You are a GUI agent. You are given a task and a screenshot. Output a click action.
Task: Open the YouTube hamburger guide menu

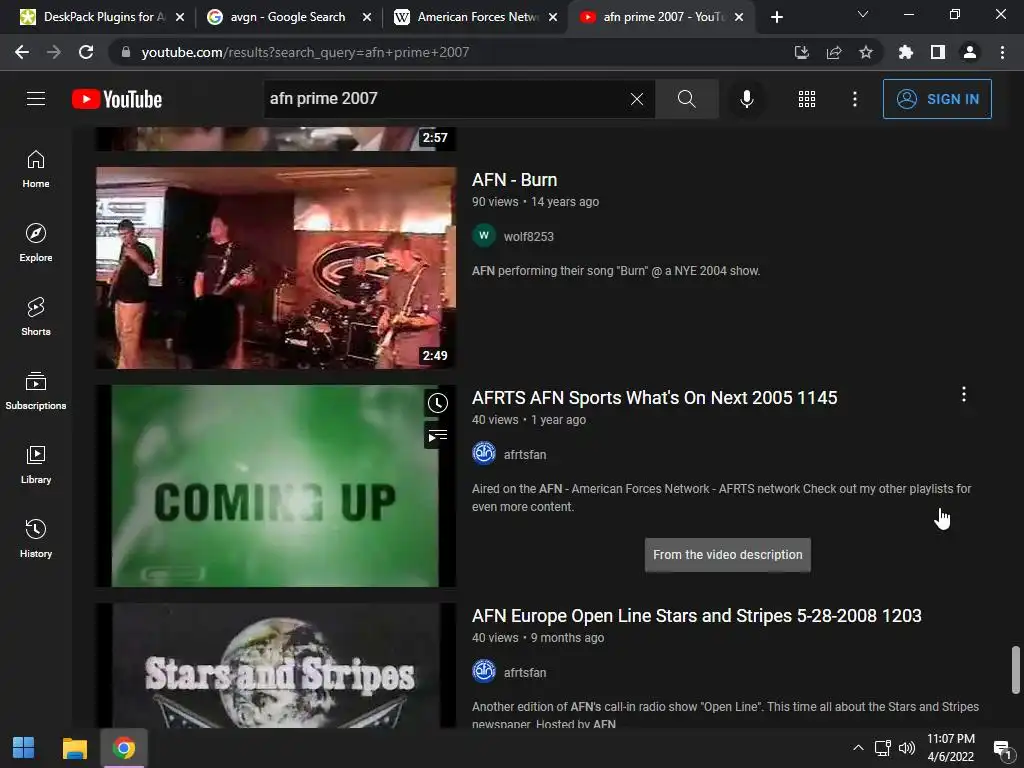(x=36, y=99)
